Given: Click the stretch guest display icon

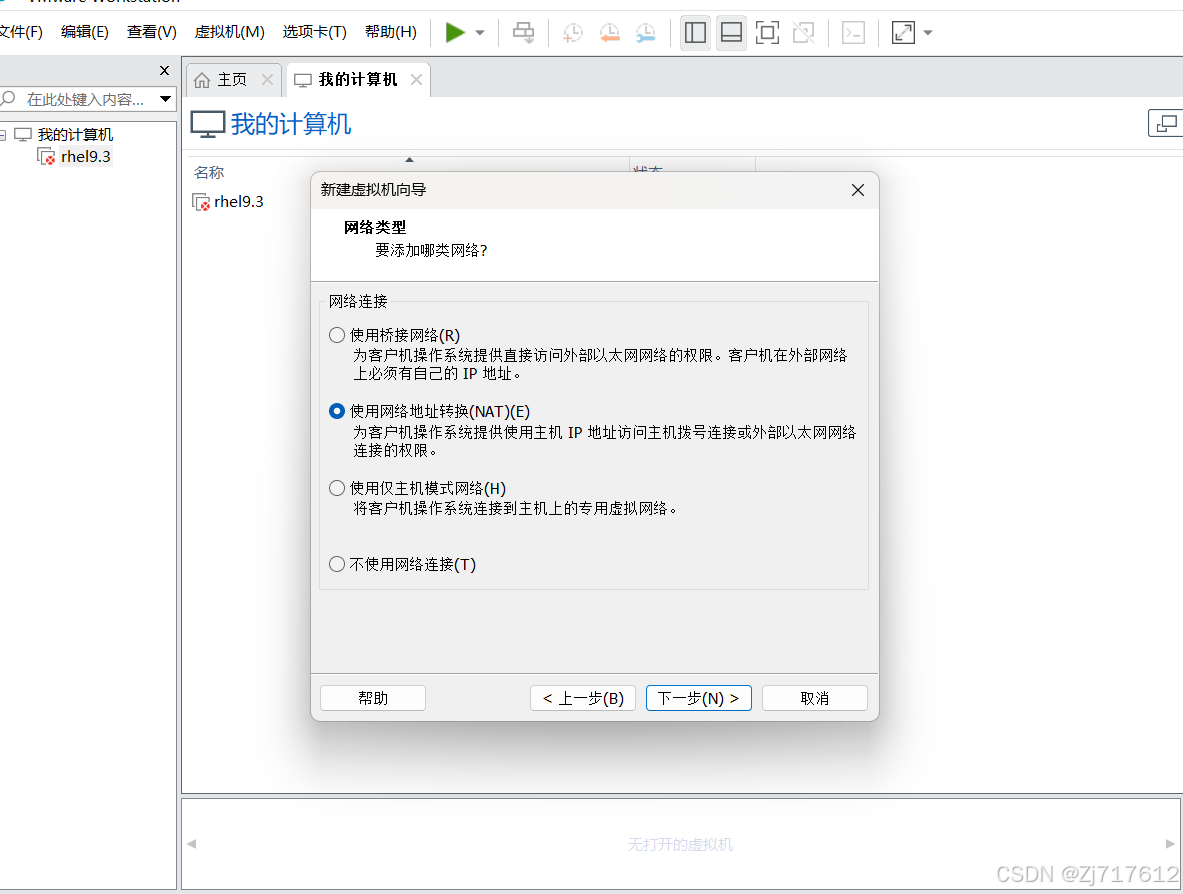Looking at the screenshot, I should 903,32.
